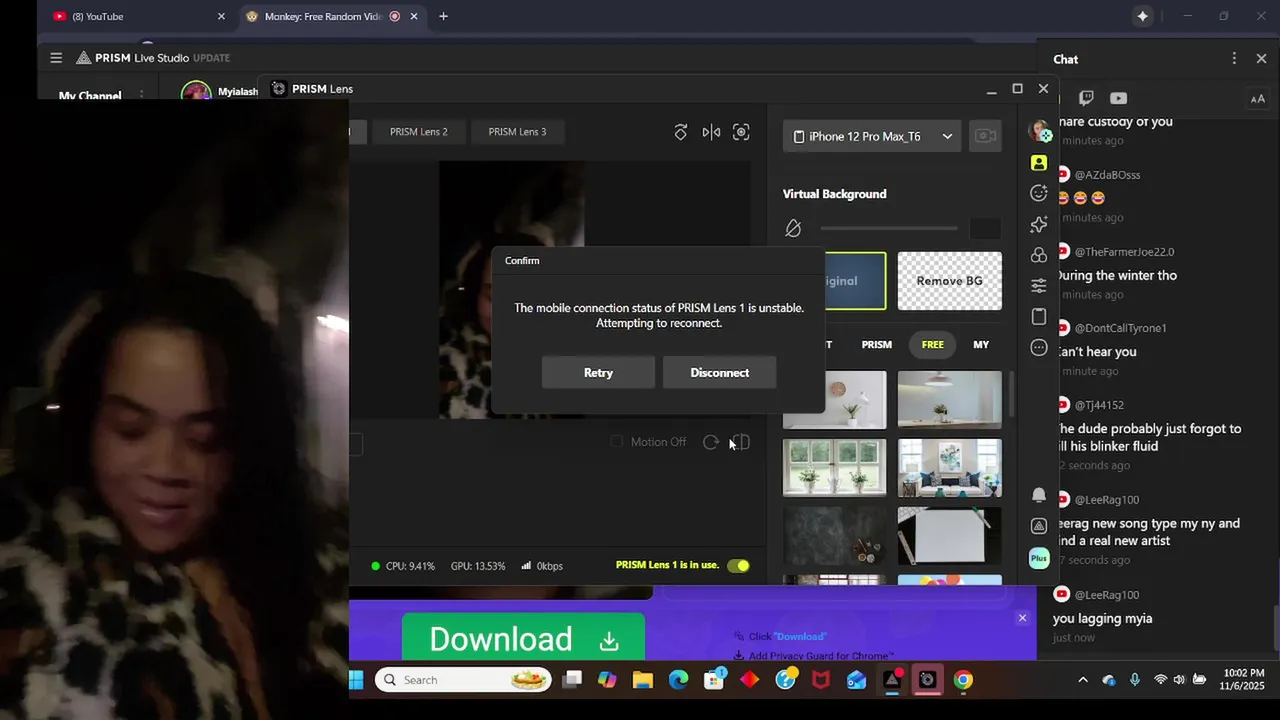Screen dimensions: 1280x720
Task: Click the flip horizontal mirror icon
Action: coord(711,132)
